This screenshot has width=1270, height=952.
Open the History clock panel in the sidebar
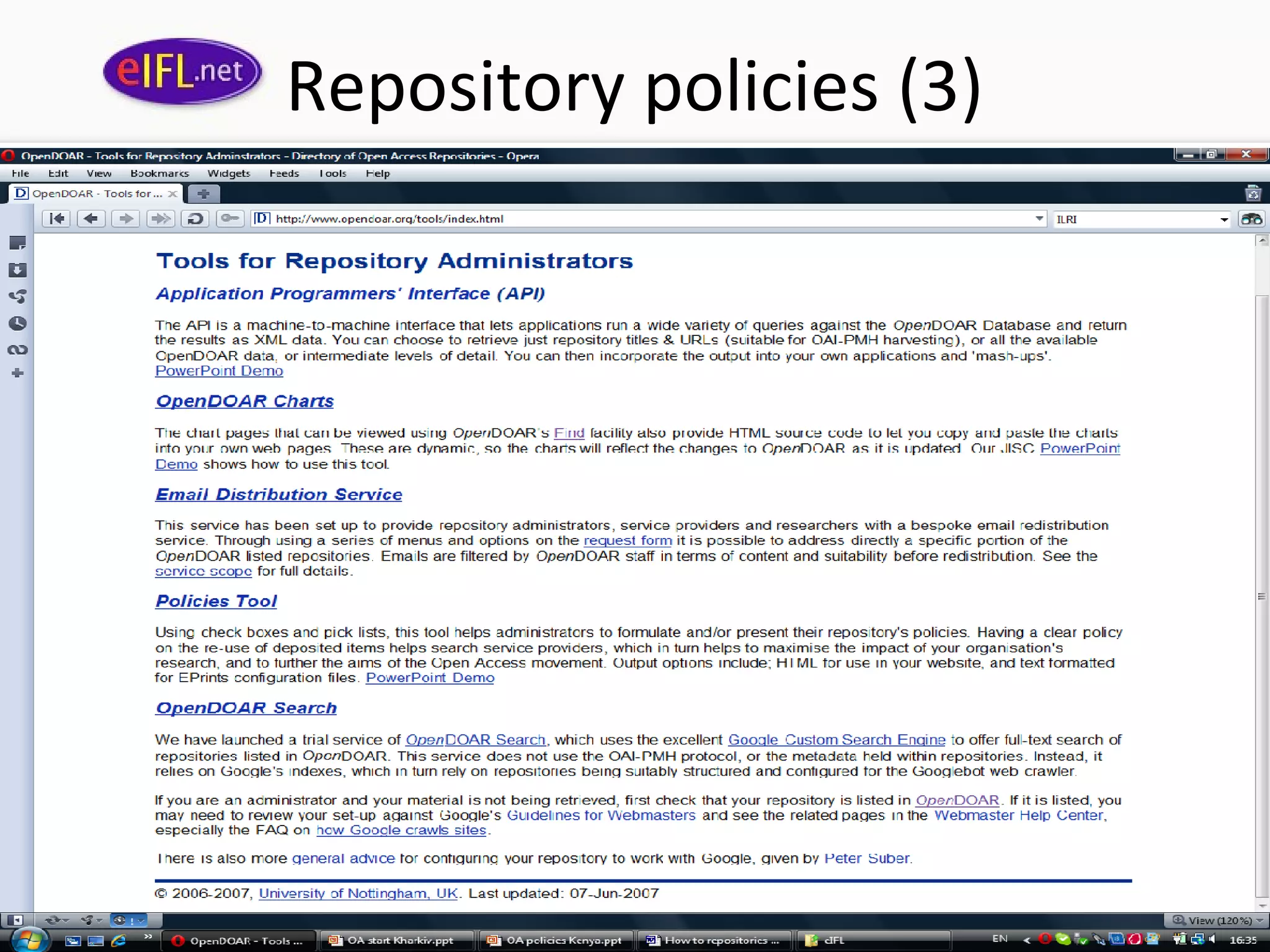(x=17, y=323)
